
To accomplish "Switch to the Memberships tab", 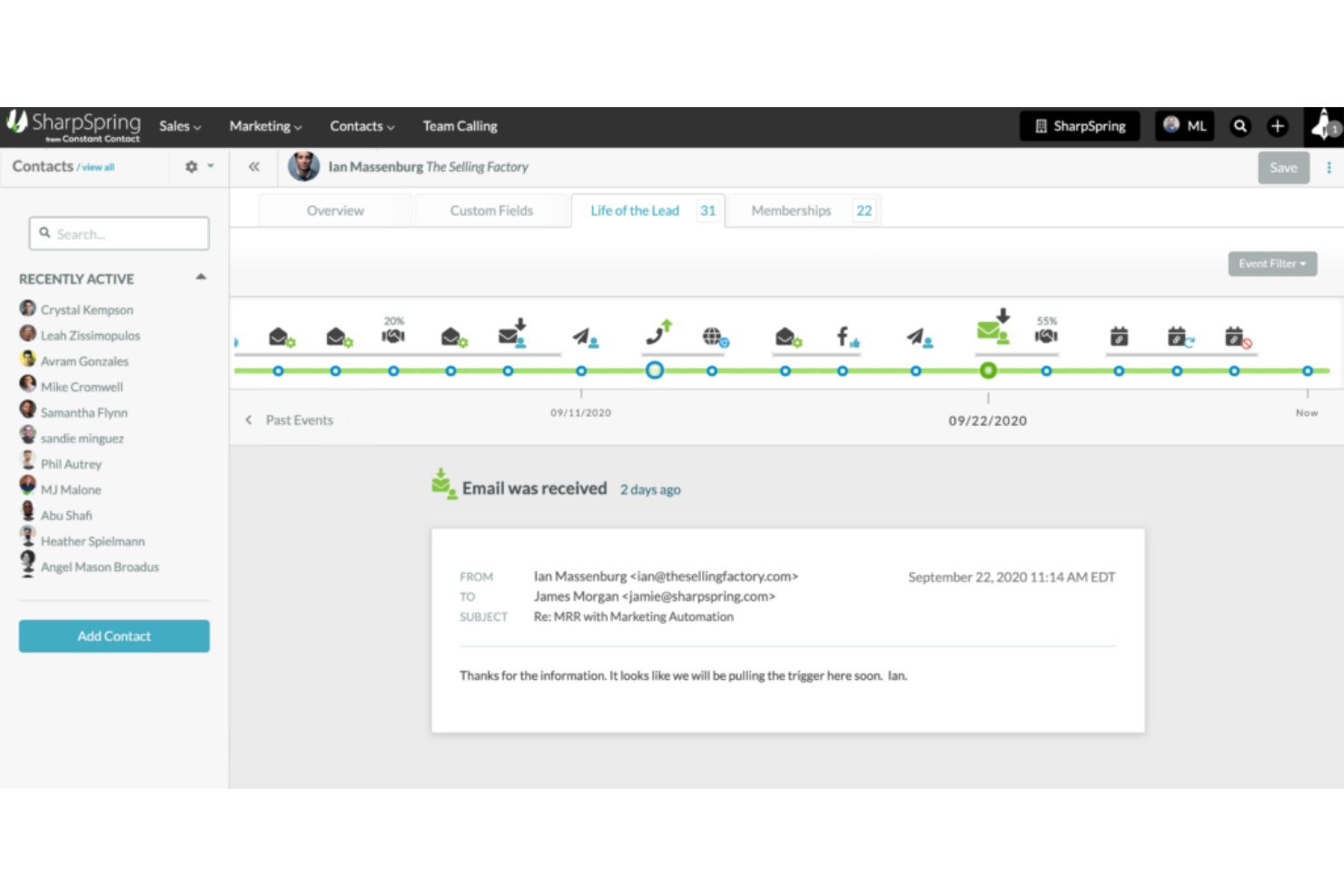I will 791,210.
